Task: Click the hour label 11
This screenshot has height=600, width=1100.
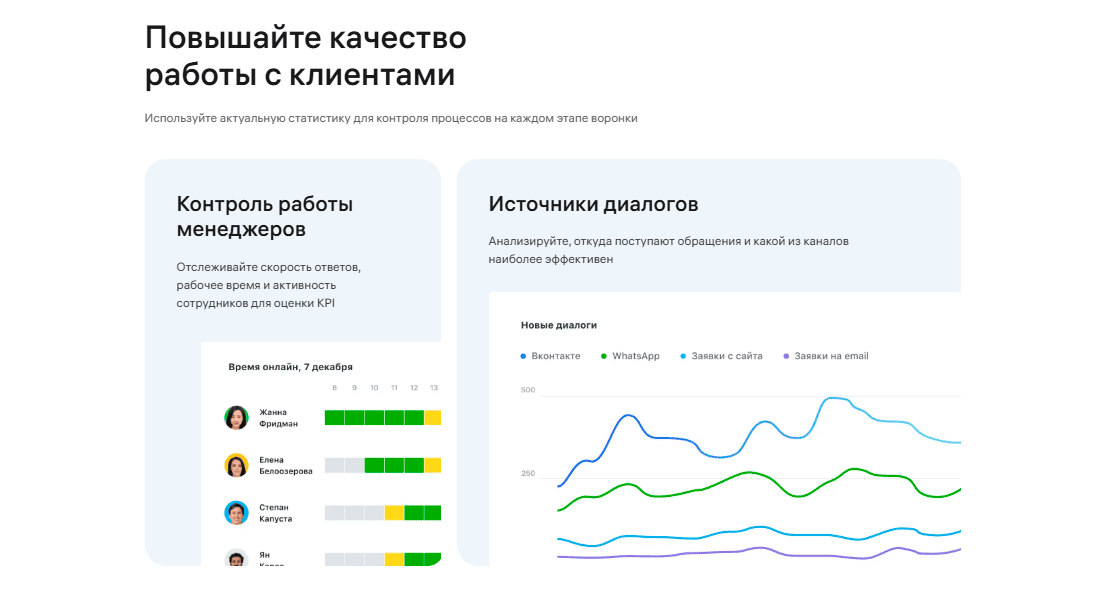Action: pos(394,387)
